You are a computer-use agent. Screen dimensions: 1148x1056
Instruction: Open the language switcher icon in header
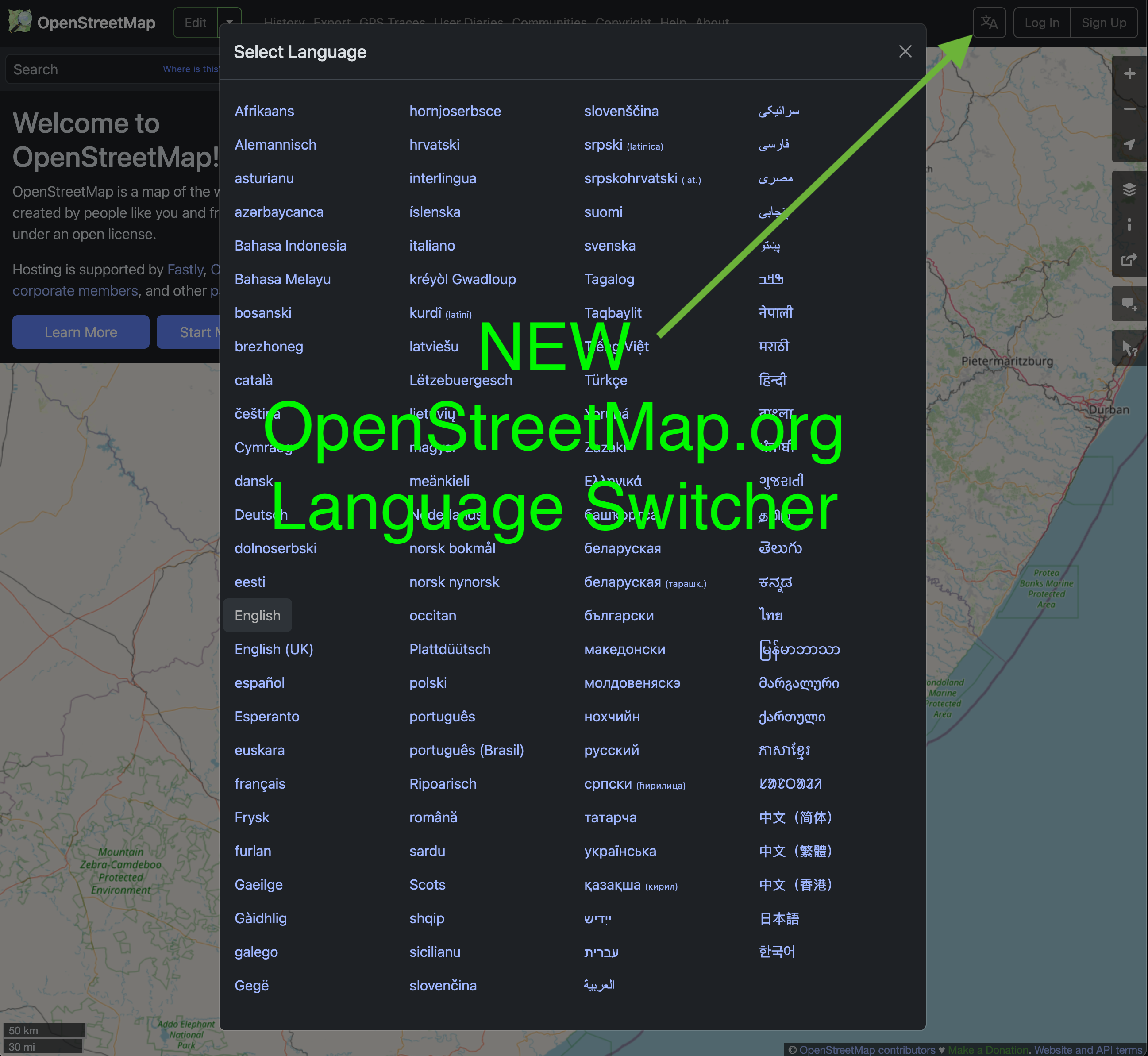click(x=989, y=23)
